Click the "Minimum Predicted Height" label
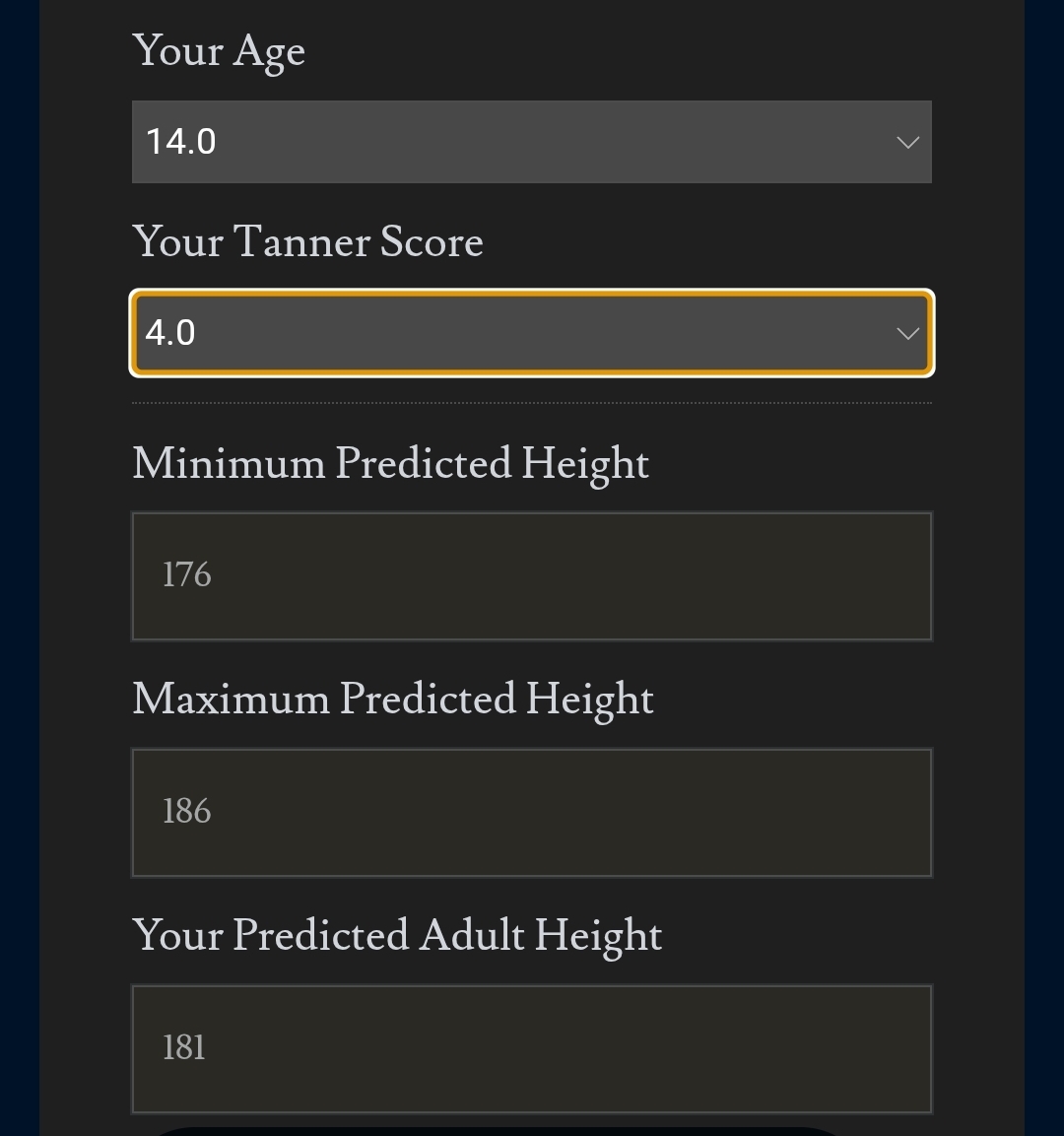The height and width of the screenshot is (1136, 1064). [391, 464]
